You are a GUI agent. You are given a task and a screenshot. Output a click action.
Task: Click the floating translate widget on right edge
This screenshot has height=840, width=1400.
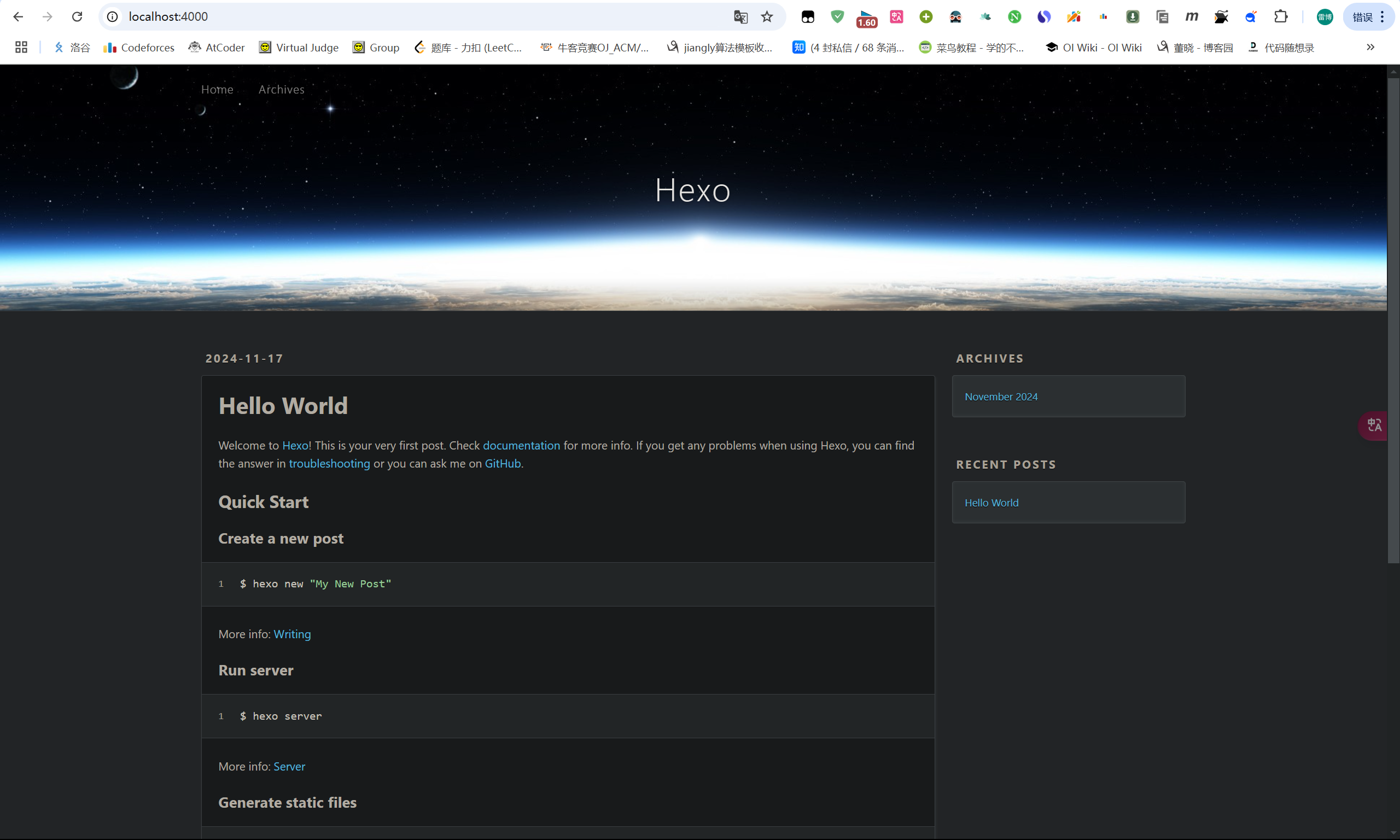(x=1374, y=425)
